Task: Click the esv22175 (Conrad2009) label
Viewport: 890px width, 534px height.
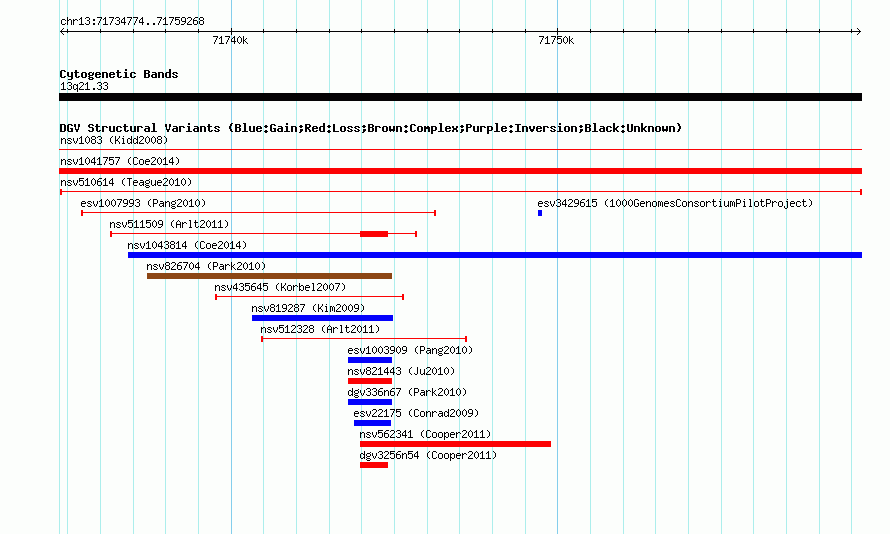Action: pos(416,413)
